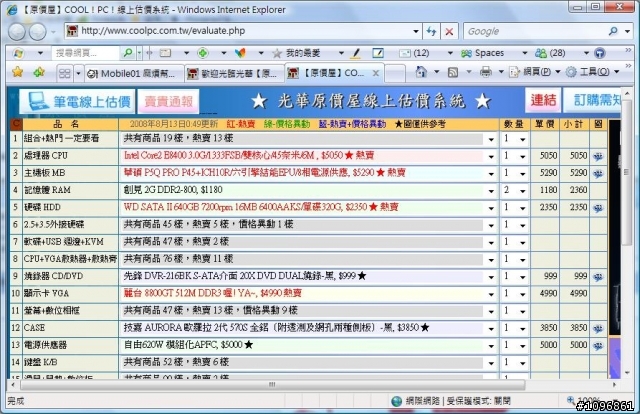This screenshot has width=640, height=414.
Task: Click the MSN butterfly icon
Action: (240, 53)
